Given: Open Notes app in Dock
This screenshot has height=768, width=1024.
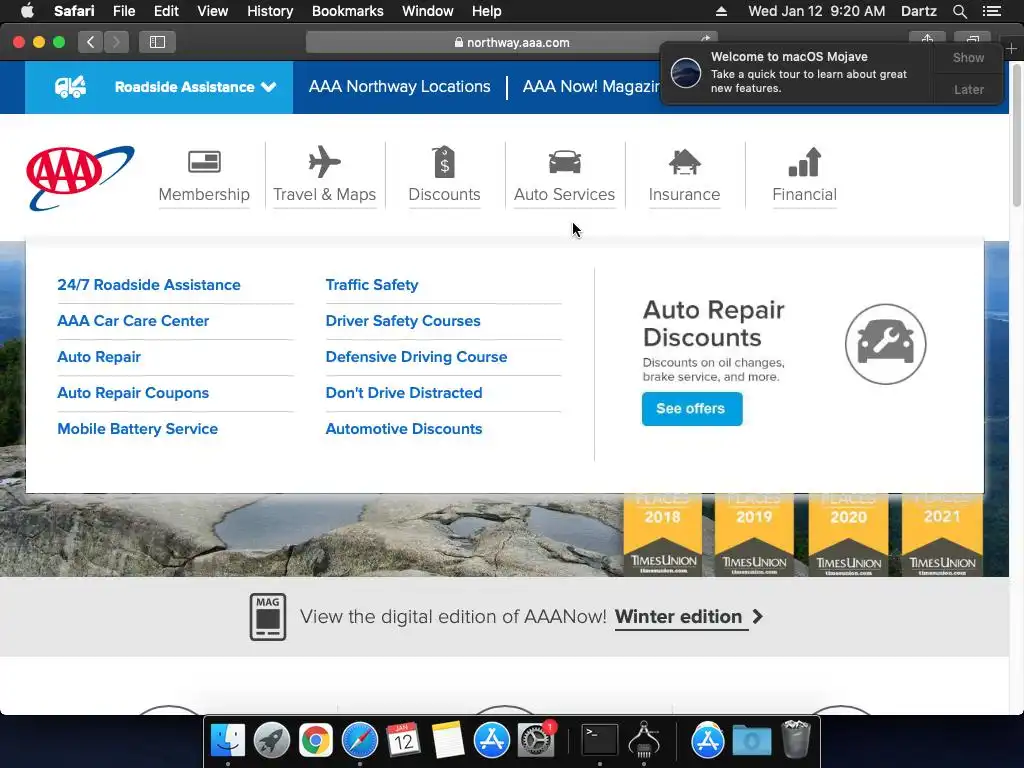Looking at the screenshot, I should [x=447, y=740].
